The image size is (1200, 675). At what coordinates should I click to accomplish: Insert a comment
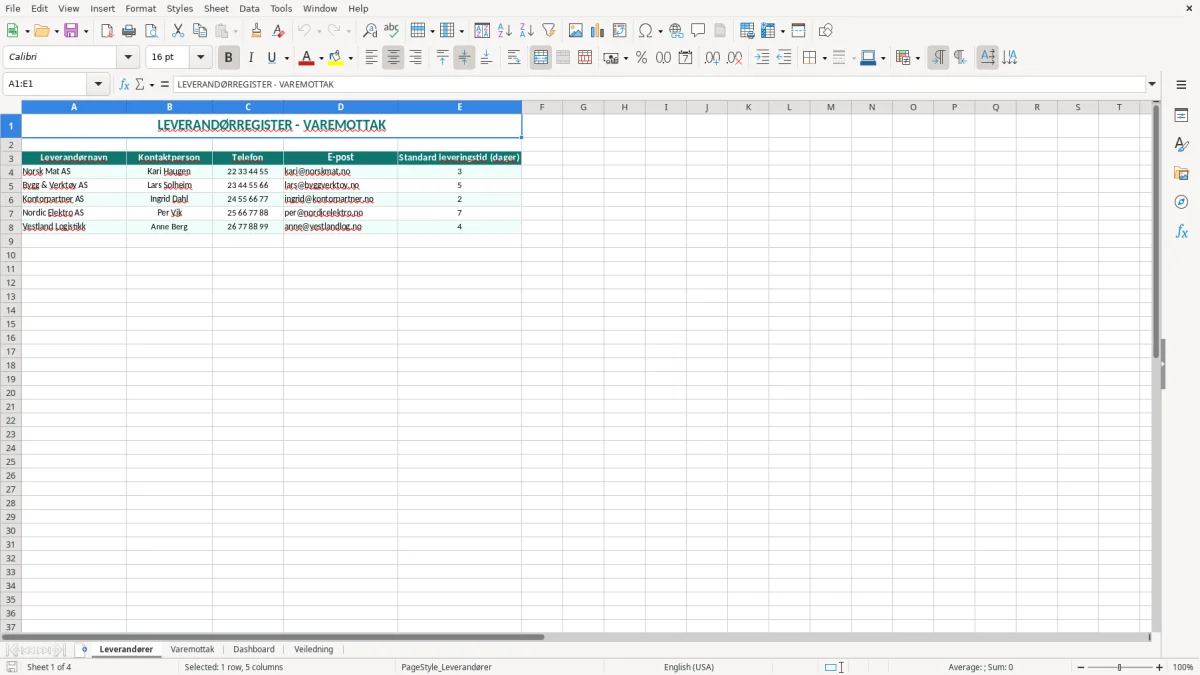pos(698,31)
